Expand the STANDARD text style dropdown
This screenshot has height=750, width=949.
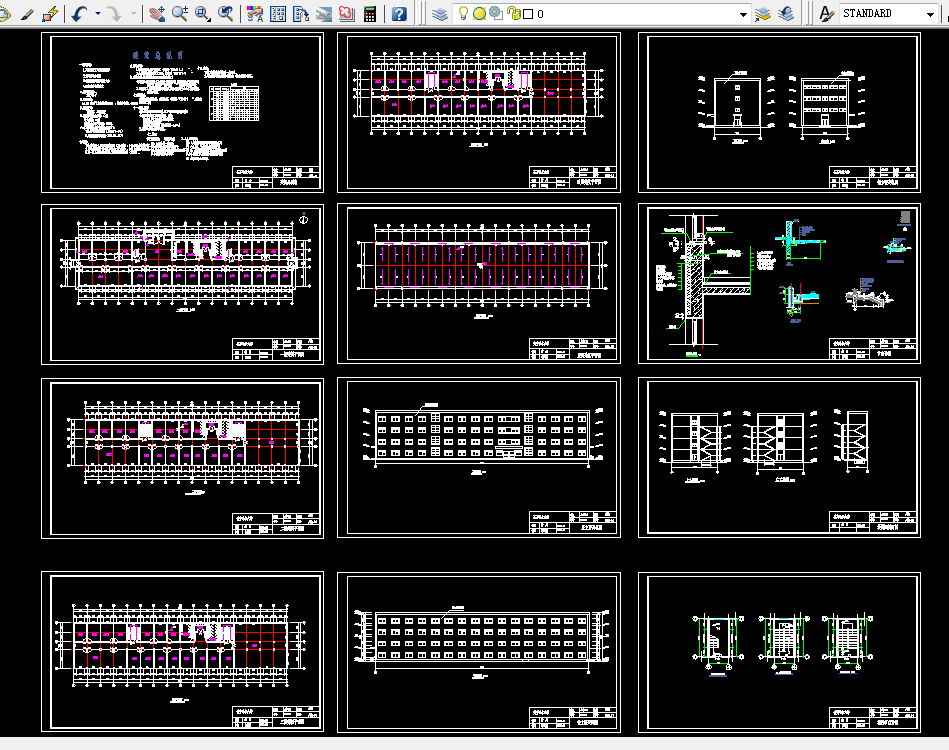(930, 14)
